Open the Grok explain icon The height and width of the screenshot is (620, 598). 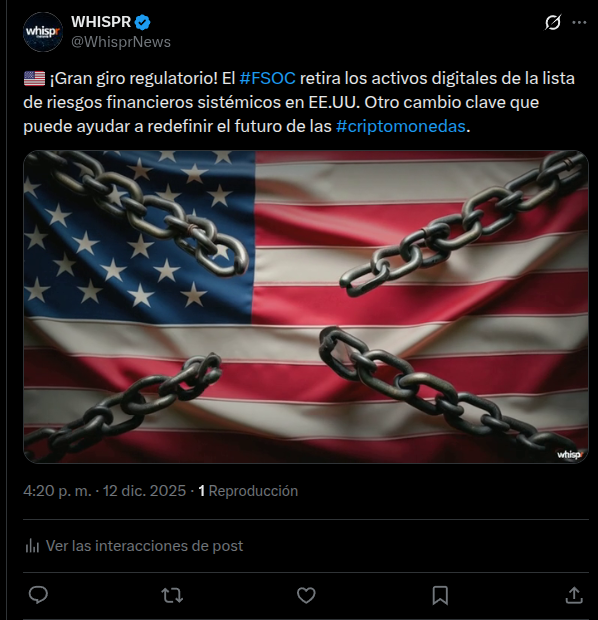tap(553, 23)
